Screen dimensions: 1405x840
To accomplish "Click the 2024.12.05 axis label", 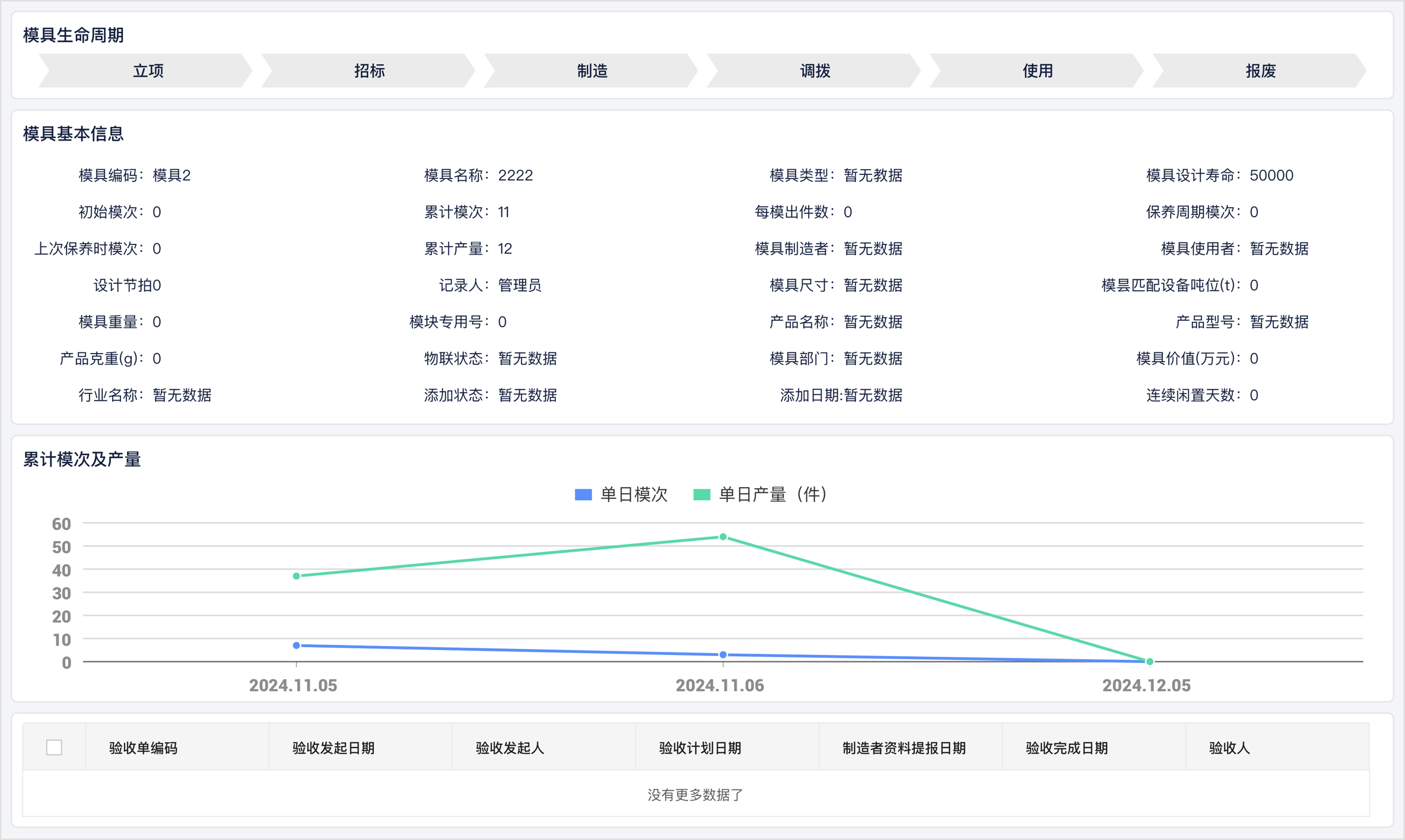I will coord(1146,686).
